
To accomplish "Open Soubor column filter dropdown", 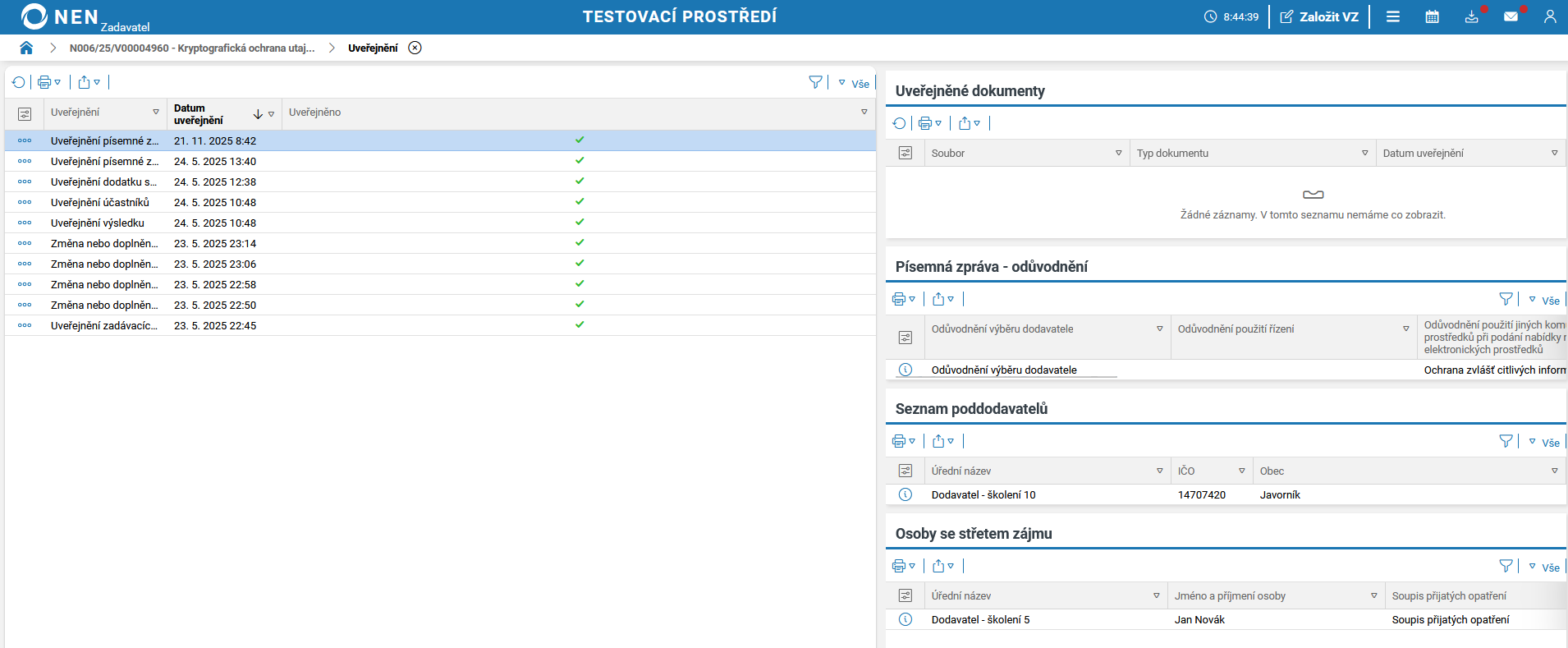I will (x=1118, y=153).
